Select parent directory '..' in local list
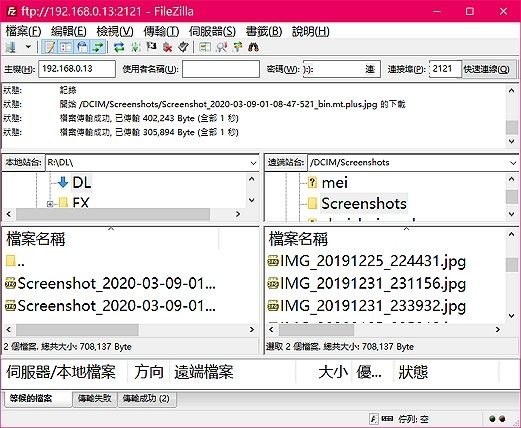Screen dimensions: 521x428 [x=15, y=261]
